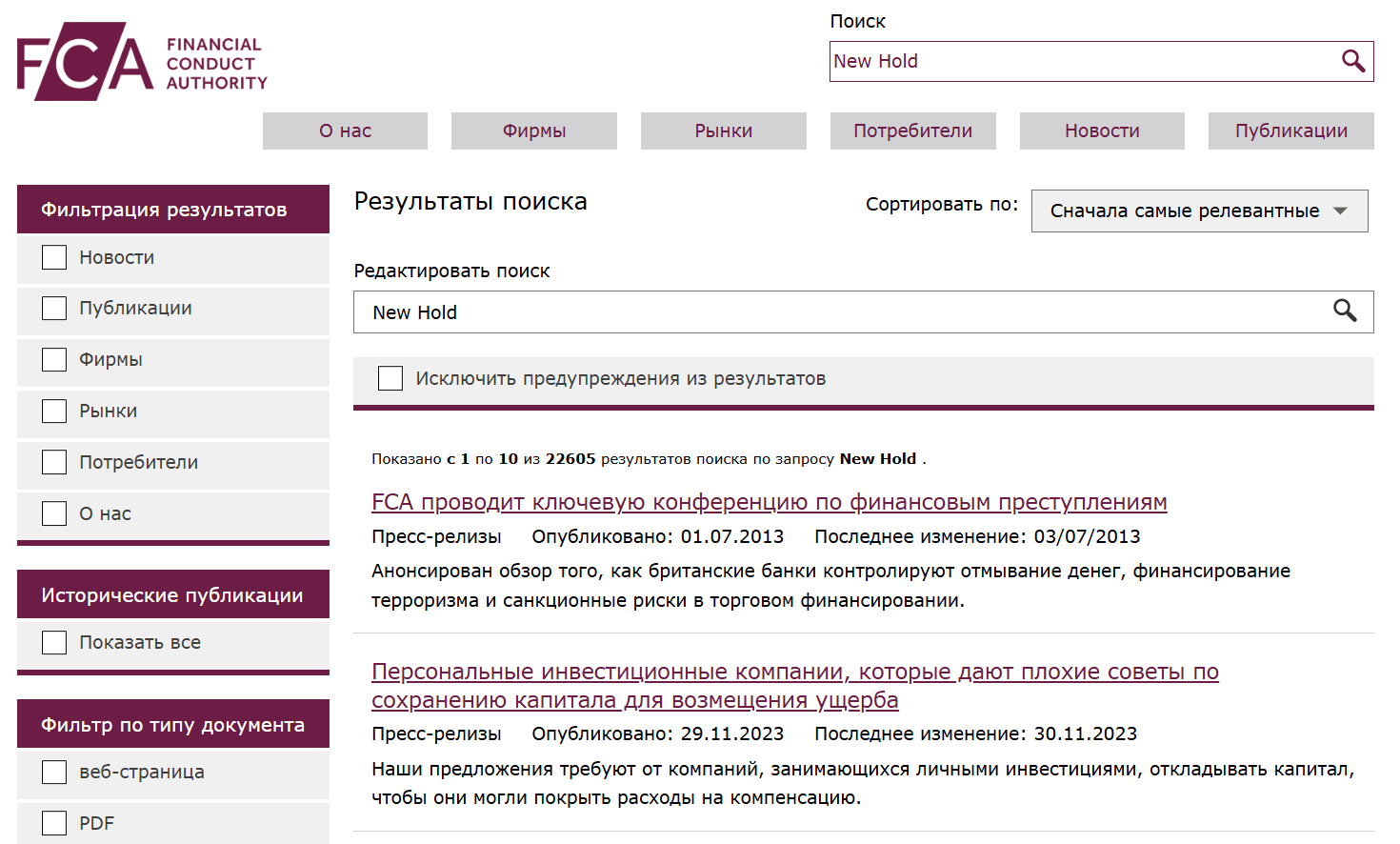Enable the 'Фирмы' results filter

point(53,359)
